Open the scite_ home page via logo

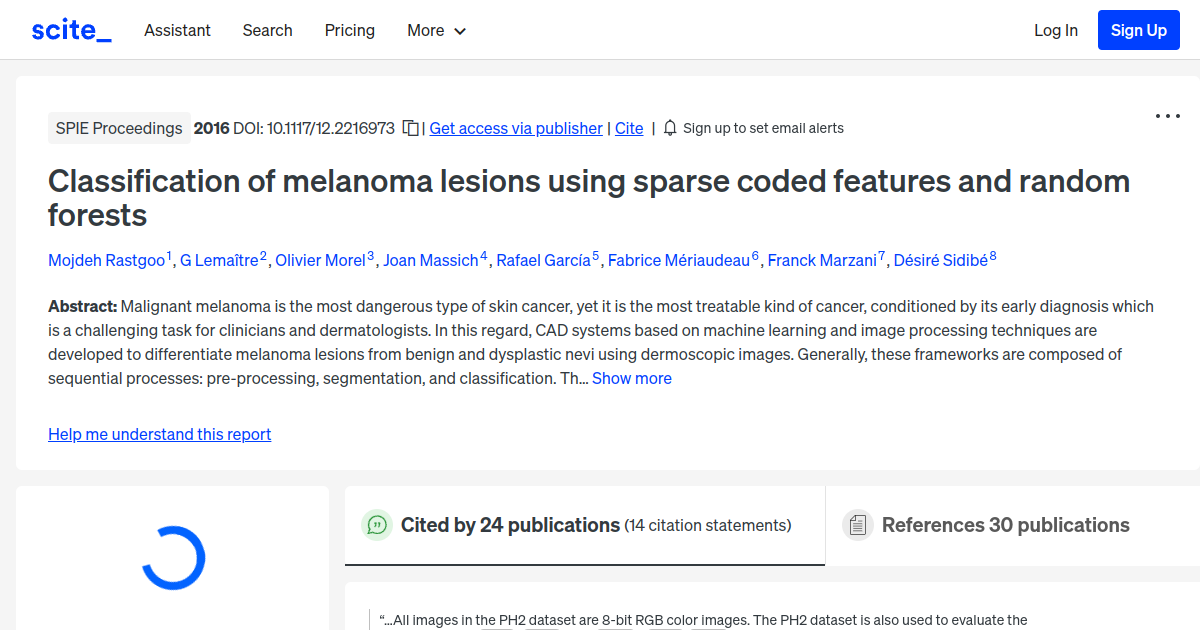70,29
